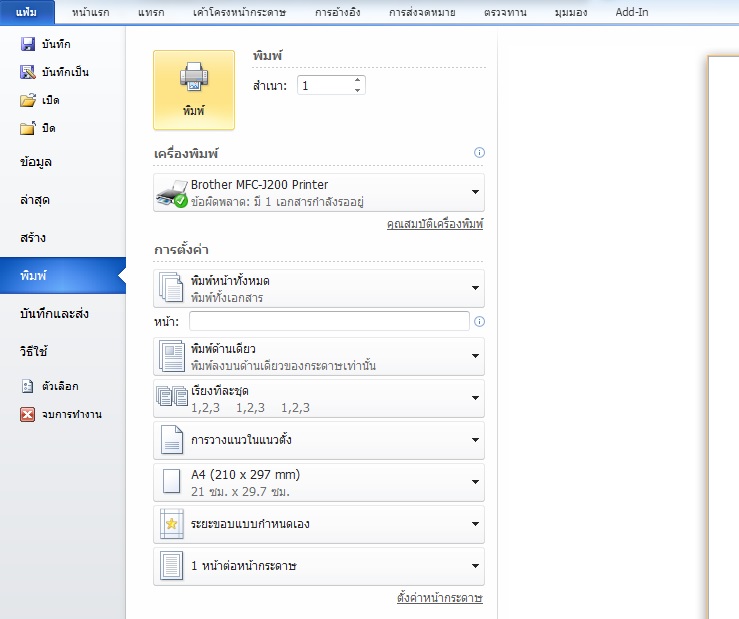Expand the พิมพ์ด้านเดียว dropdown arrow
The image size is (739, 619).
(475, 356)
